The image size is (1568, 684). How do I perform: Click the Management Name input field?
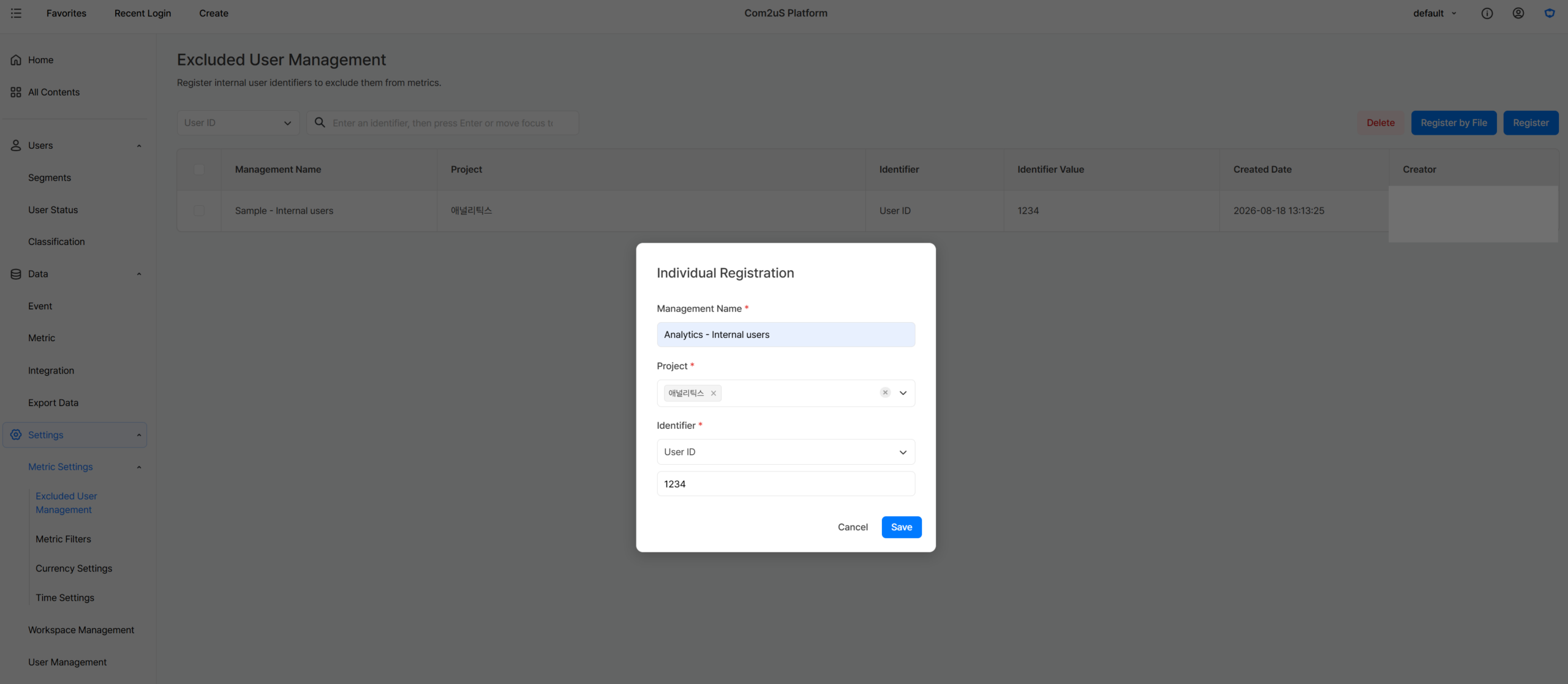point(786,334)
